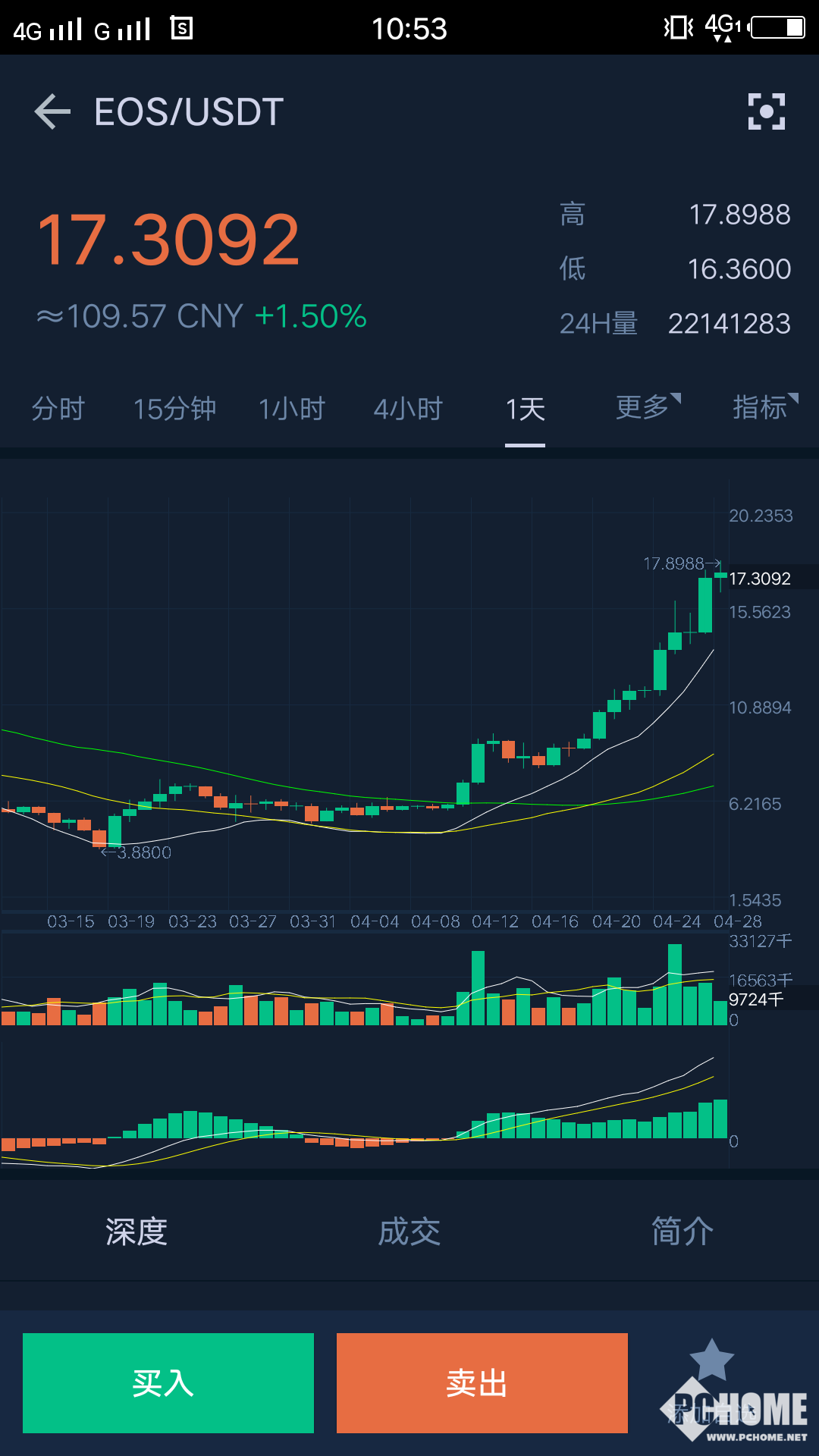This screenshot has width=819, height=1456.
Task: Expand the 指标 indicators dropdown
Action: pyautogui.click(x=765, y=407)
